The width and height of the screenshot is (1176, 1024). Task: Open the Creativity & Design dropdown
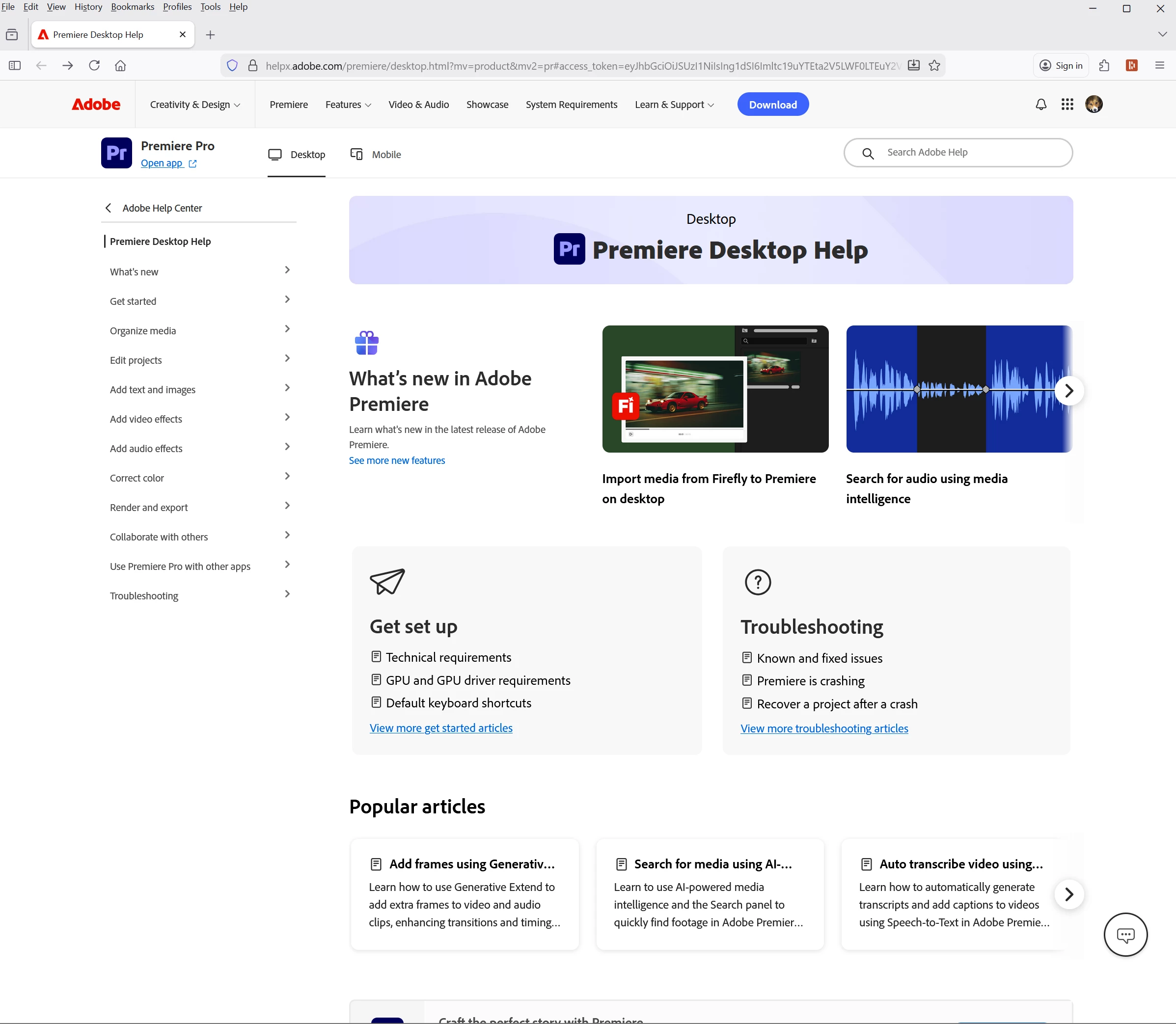[x=195, y=105]
